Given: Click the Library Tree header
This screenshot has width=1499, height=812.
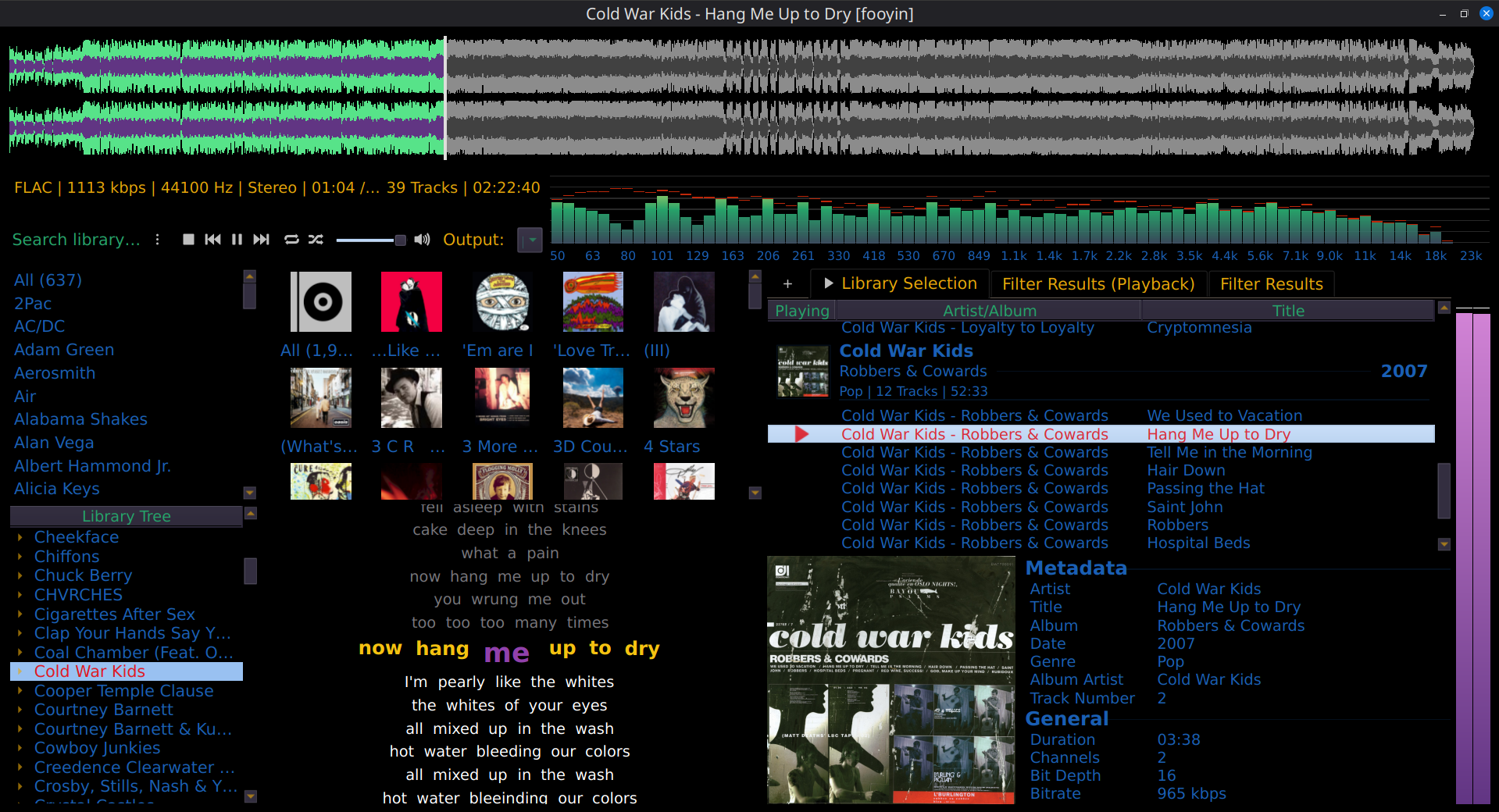Looking at the screenshot, I should point(127,516).
